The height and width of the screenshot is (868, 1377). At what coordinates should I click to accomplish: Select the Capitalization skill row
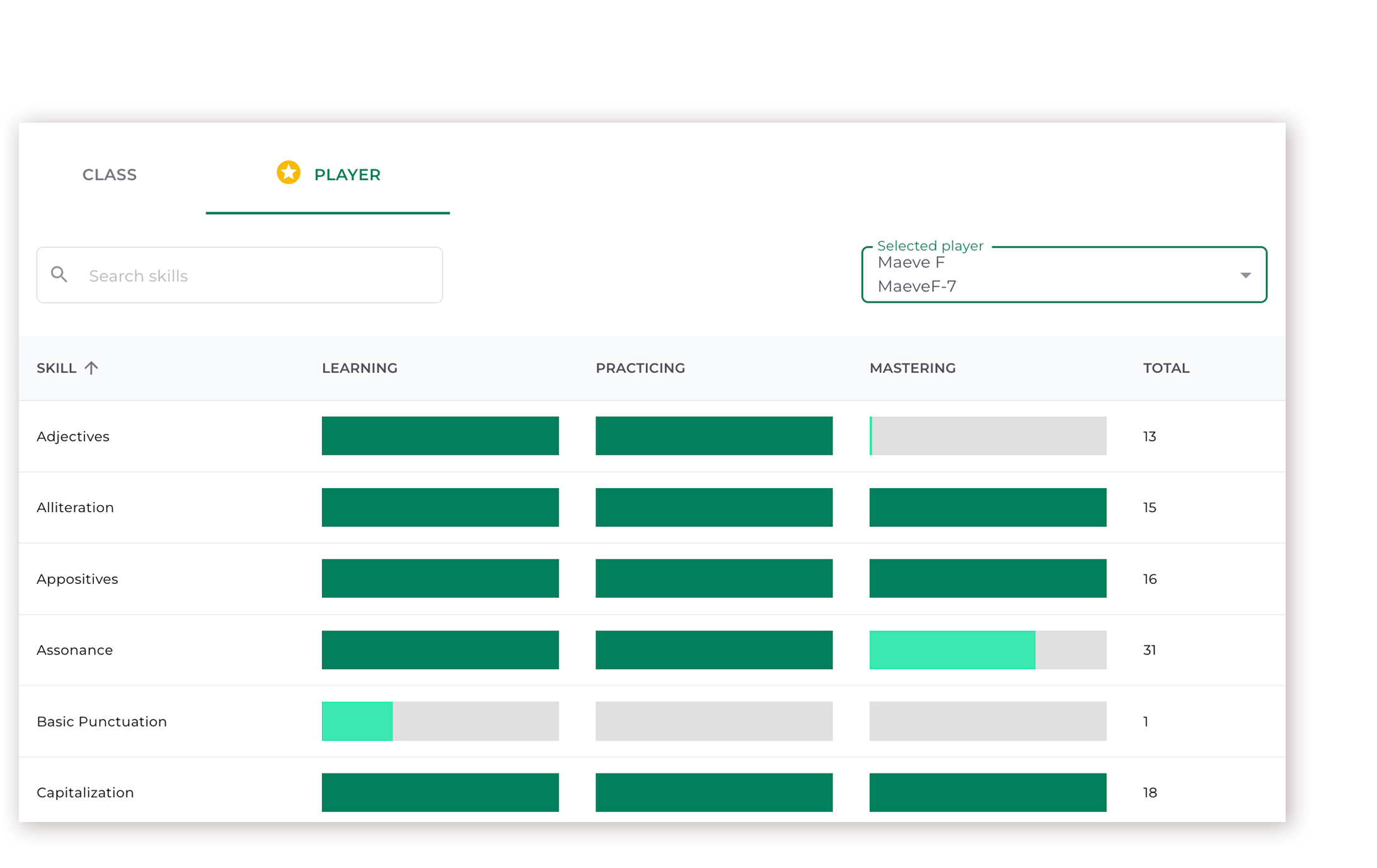click(x=85, y=792)
